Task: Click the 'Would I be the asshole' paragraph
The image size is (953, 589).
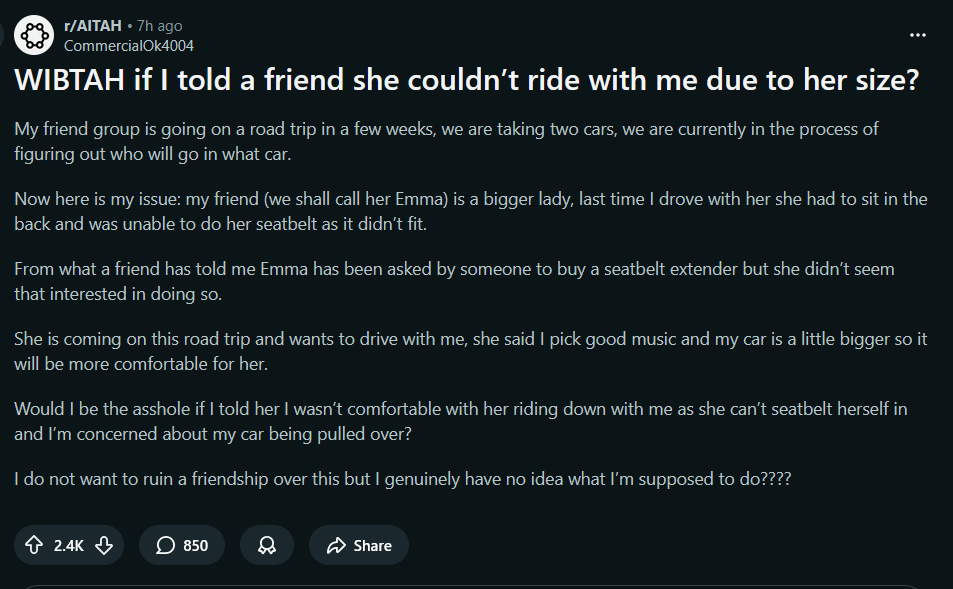Action: 461,421
